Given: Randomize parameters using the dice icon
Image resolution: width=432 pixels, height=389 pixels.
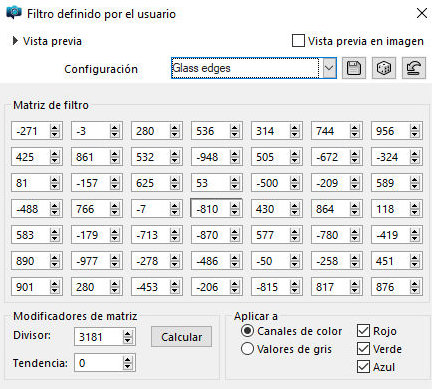Looking at the screenshot, I should (384, 68).
